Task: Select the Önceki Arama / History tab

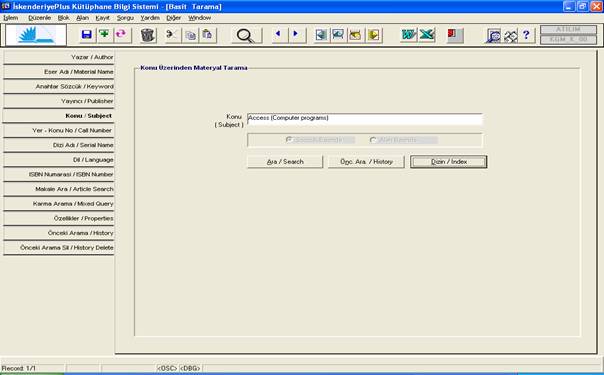Action: pos(59,233)
